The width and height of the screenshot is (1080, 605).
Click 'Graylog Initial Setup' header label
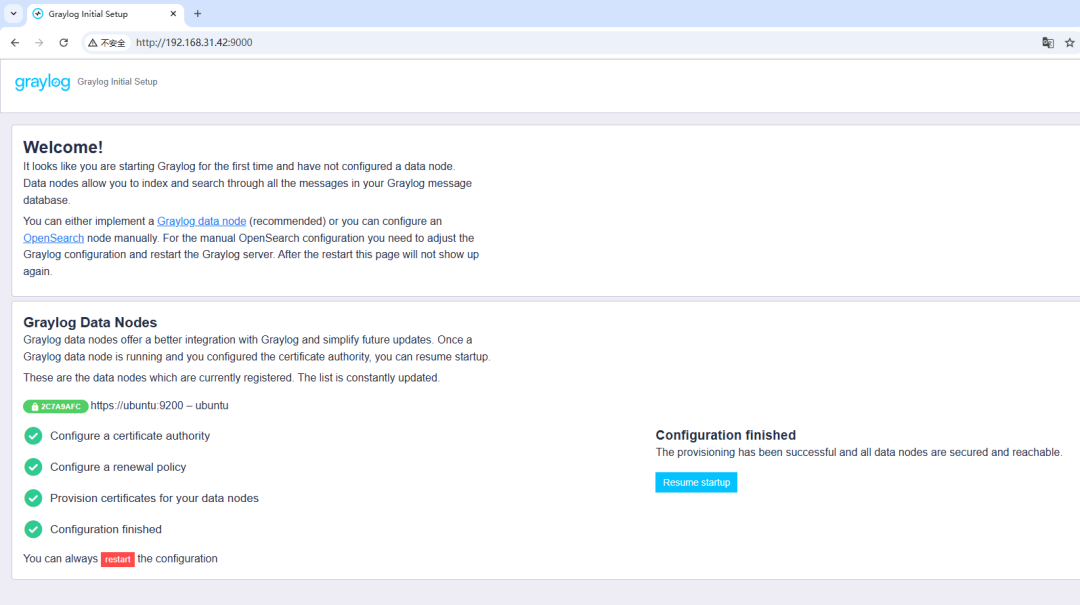click(x=117, y=82)
